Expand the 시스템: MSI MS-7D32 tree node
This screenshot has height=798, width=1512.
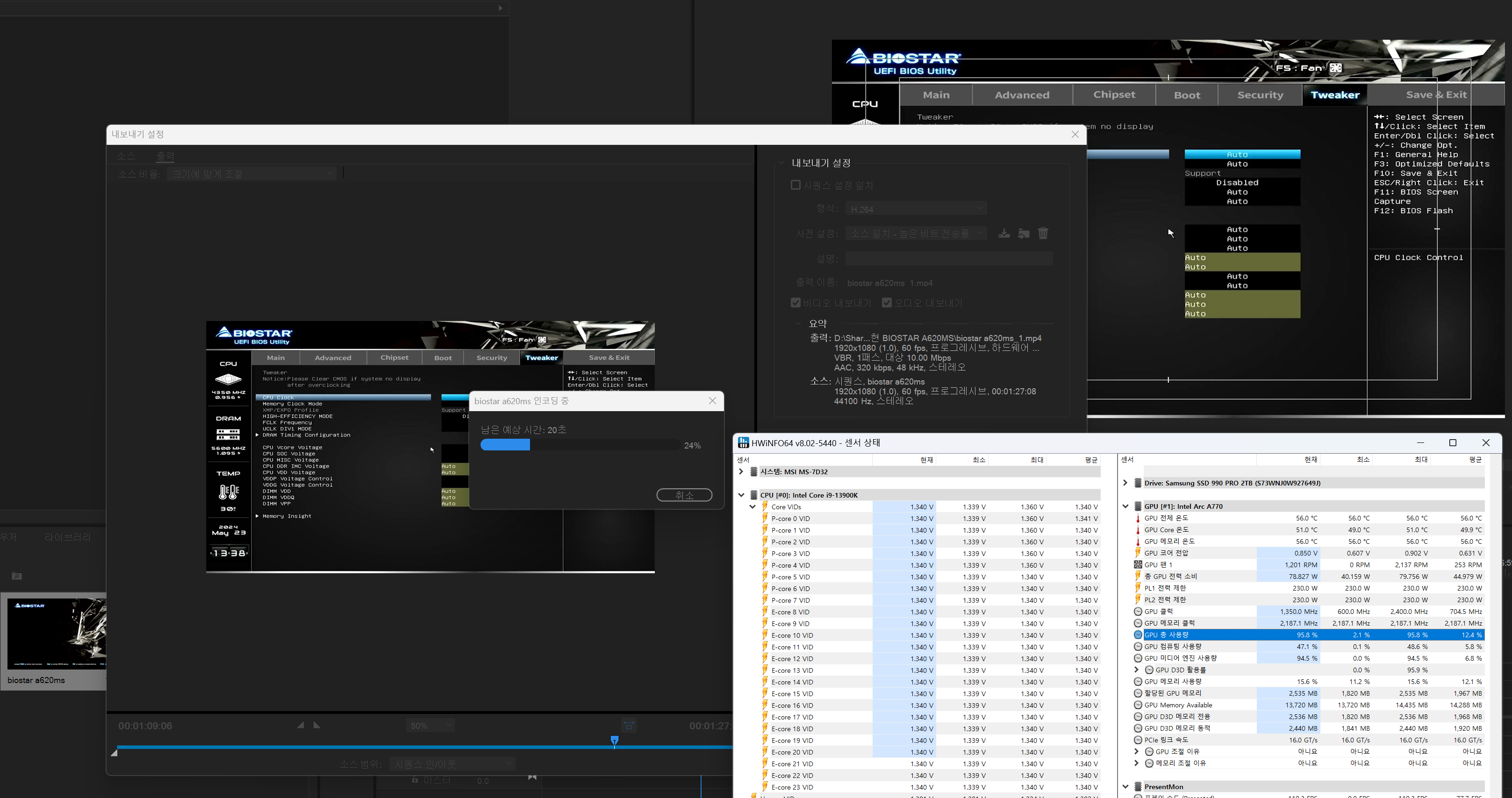click(x=741, y=472)
